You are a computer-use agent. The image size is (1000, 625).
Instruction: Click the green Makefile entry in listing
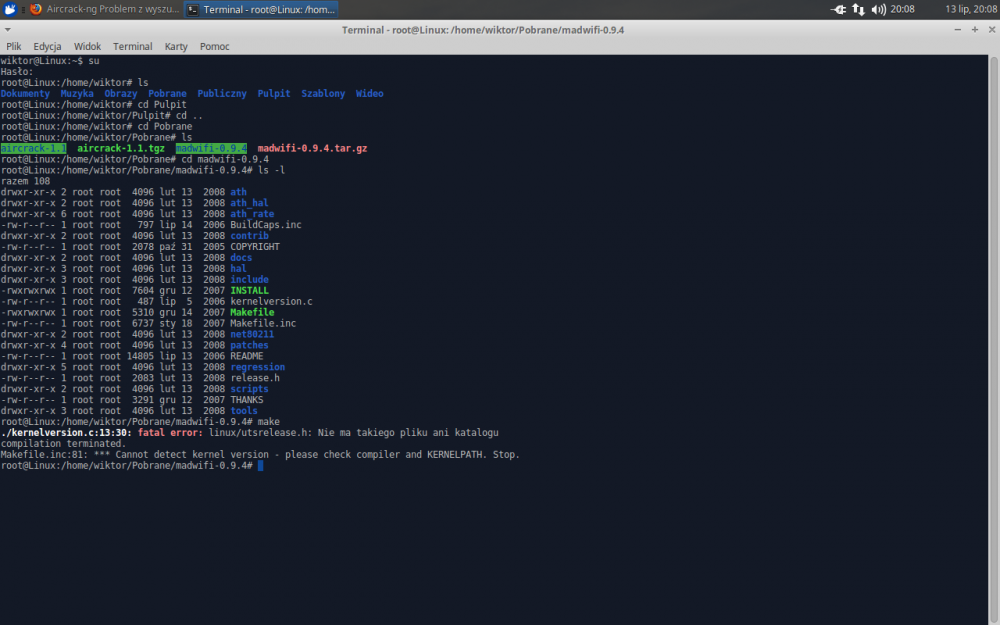point(253,312)
